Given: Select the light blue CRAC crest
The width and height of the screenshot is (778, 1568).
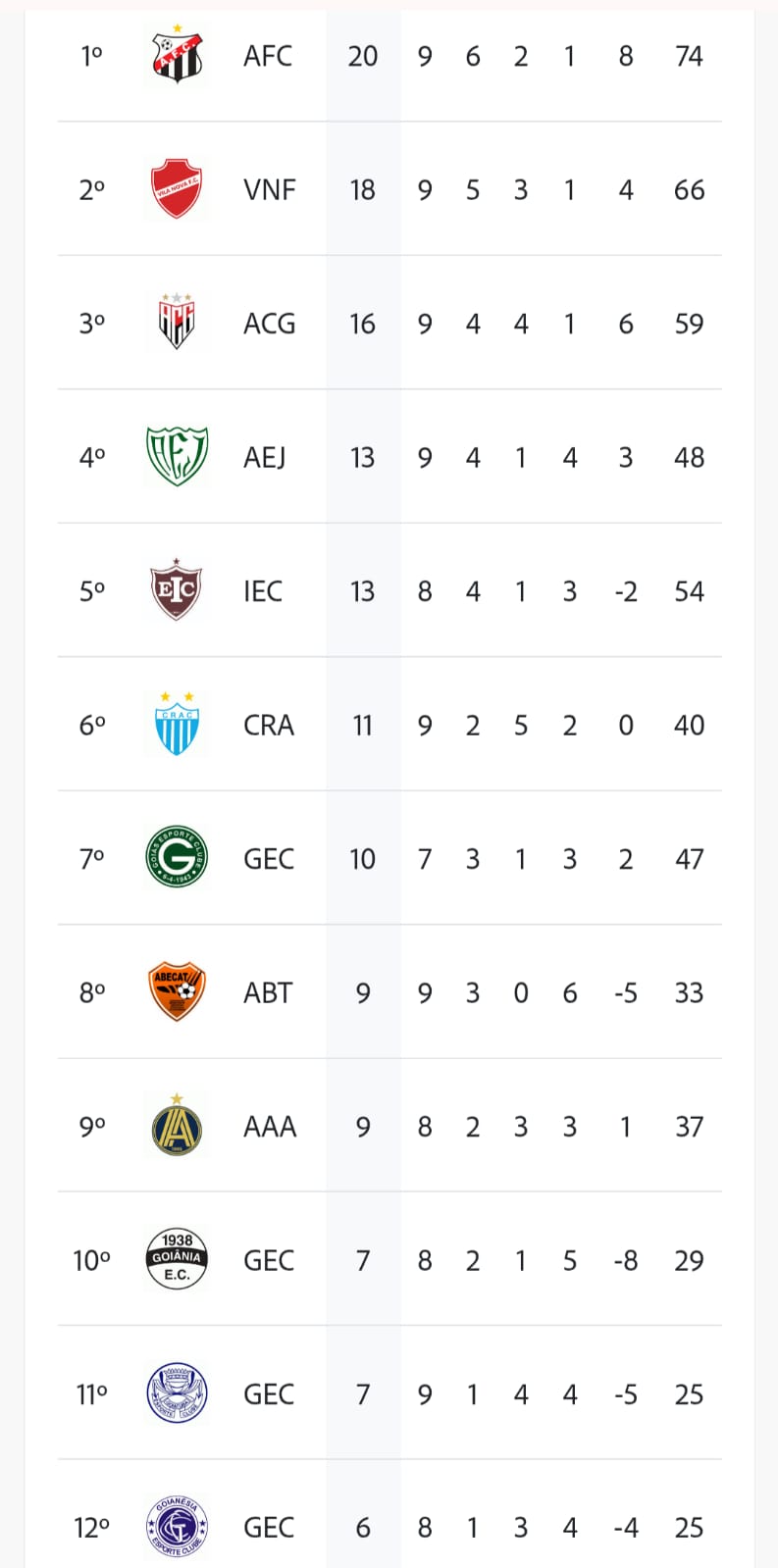Looking at the screenshot, I should coord(177,724).
